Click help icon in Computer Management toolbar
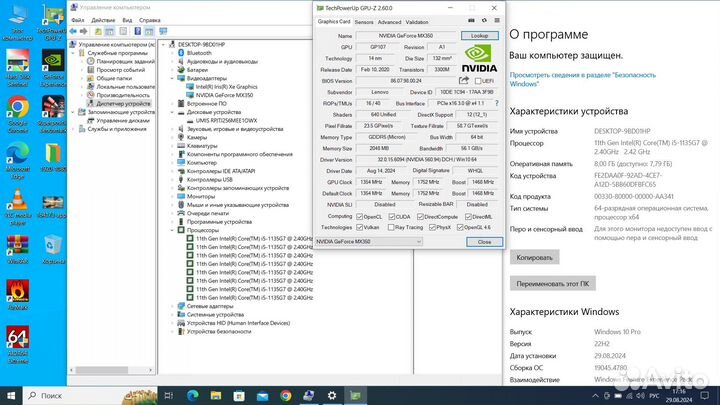 click(x=137, y=31)
